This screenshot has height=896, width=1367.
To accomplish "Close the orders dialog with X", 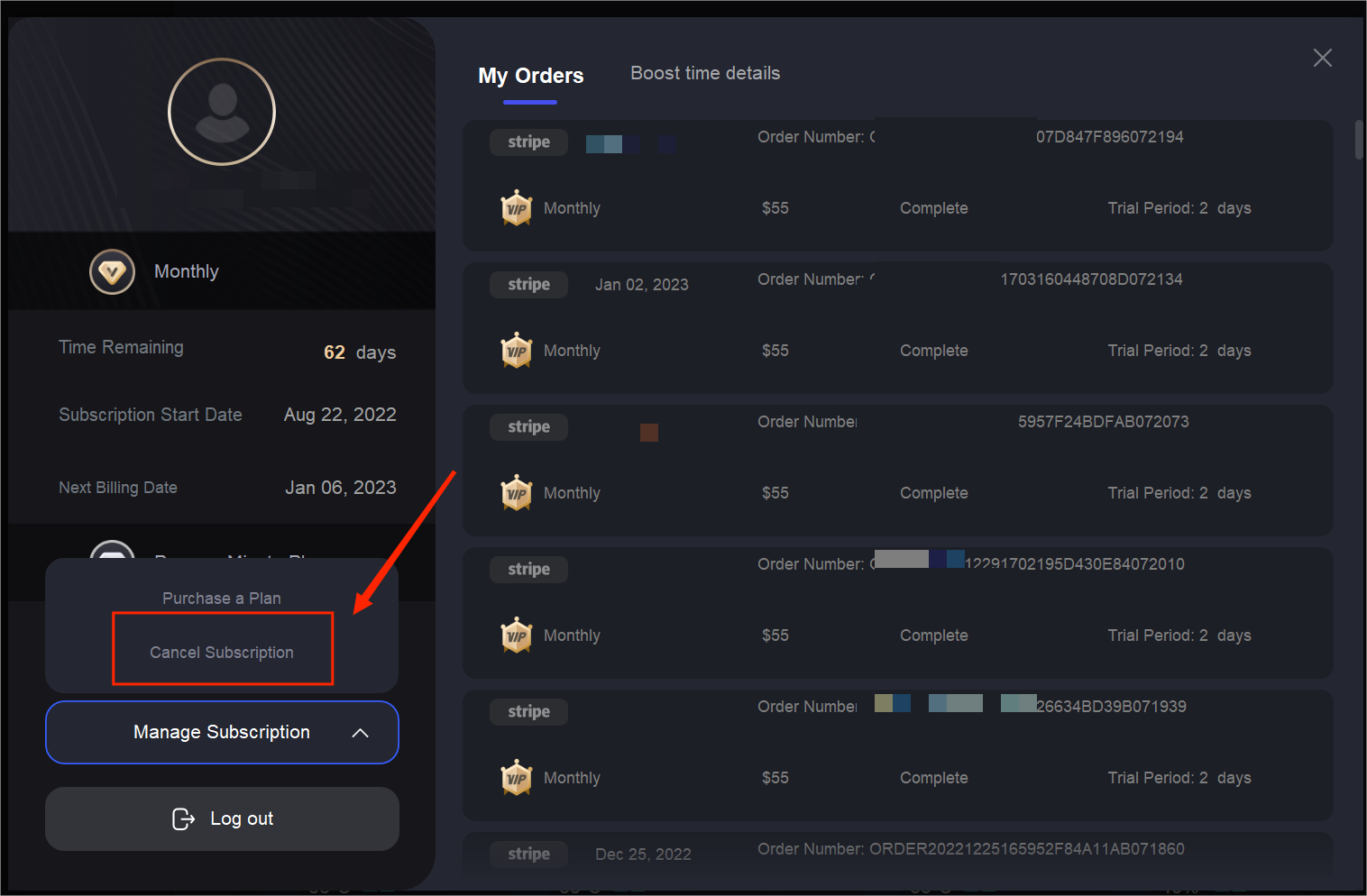I will [x=1322, y=58].
